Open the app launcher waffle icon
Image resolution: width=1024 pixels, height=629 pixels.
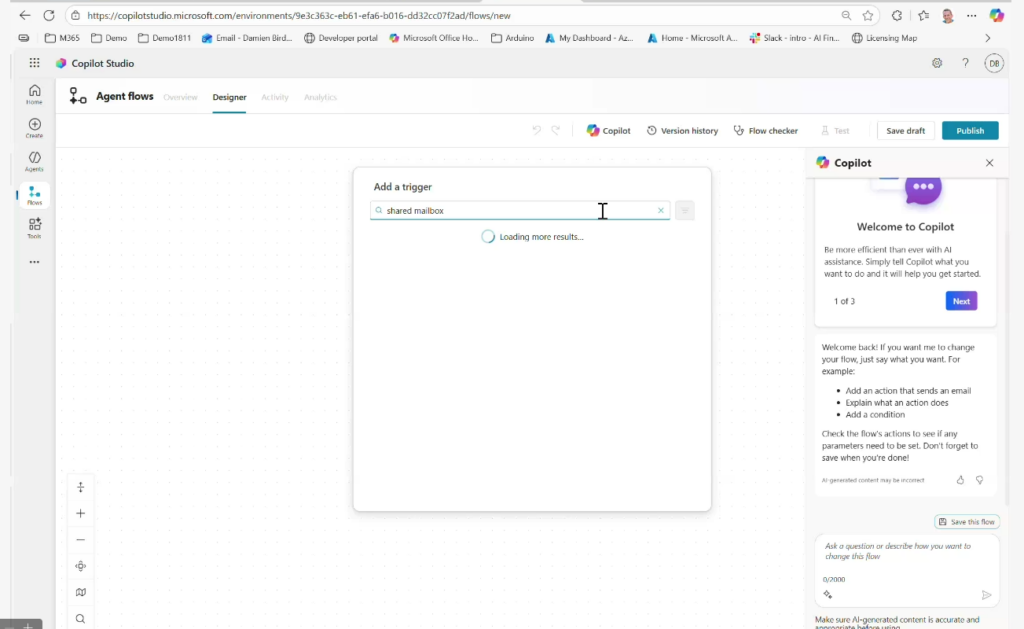coord(34,63)
